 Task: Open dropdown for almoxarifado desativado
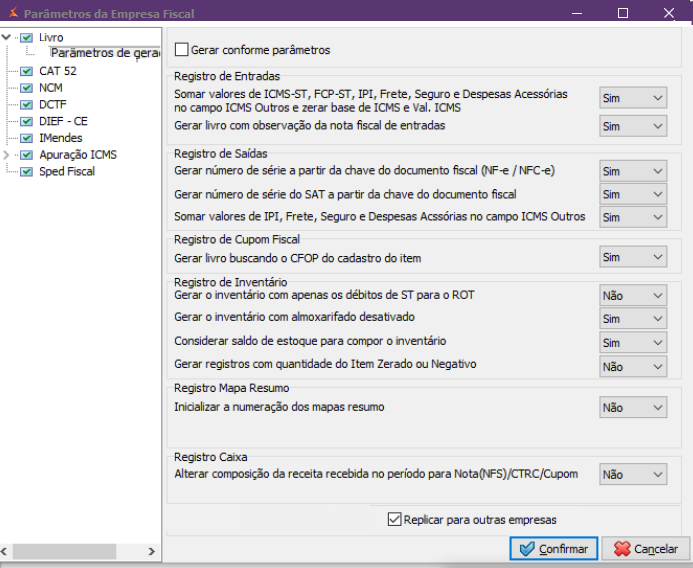[x=633, y=319]
